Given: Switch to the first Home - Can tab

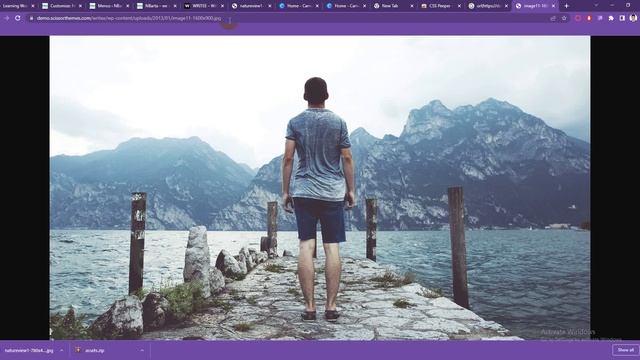Looking at the screenshot, I should pos(297,6).
